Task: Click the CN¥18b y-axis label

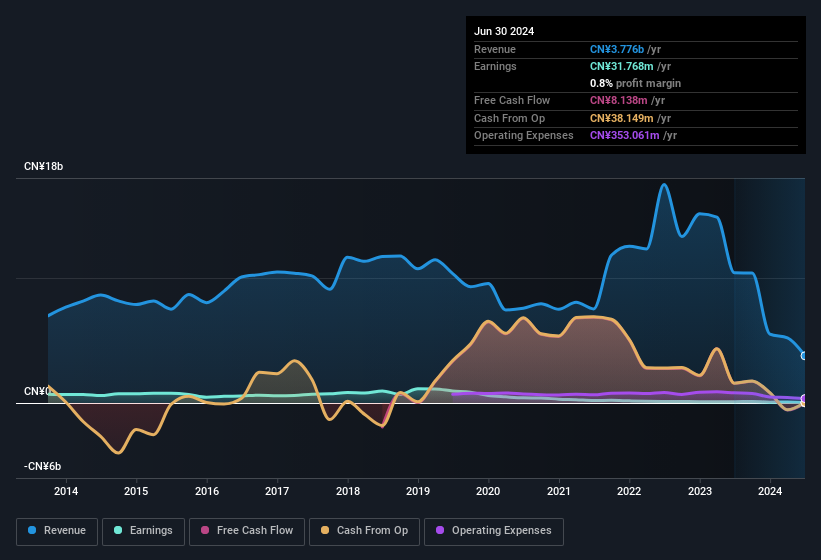Action: point(43,166)
